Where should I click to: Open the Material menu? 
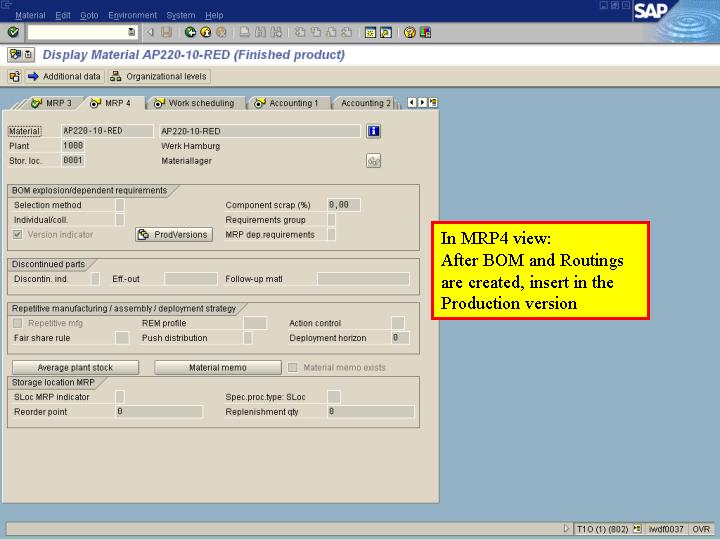coord(30,15)
